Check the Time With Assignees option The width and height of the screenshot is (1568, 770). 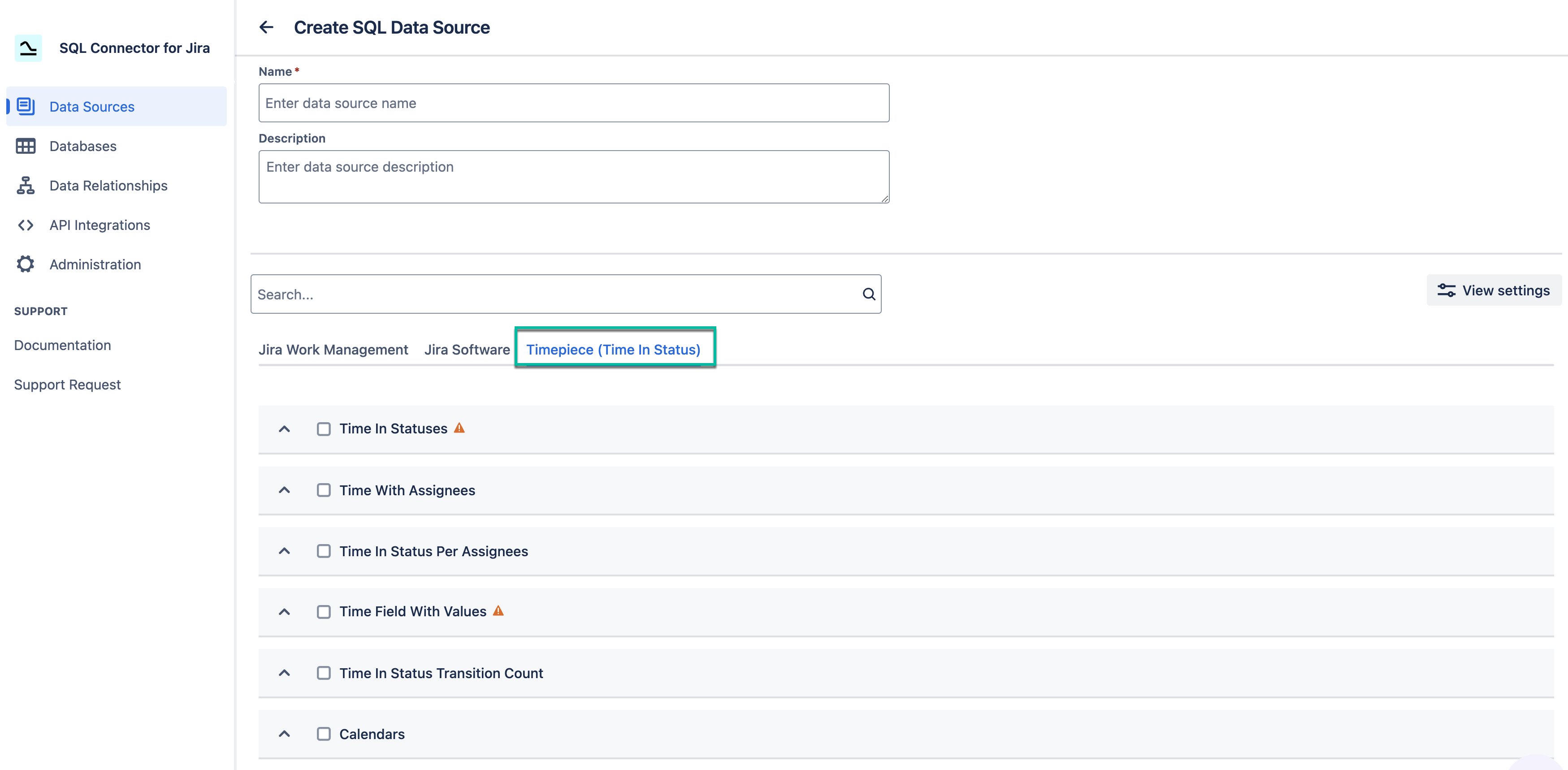pyautogui.click(x=323, y=490)
